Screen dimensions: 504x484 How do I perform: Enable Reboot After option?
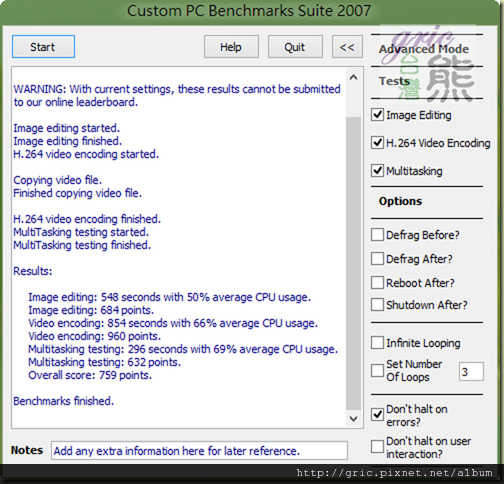[x=377, y=283]
